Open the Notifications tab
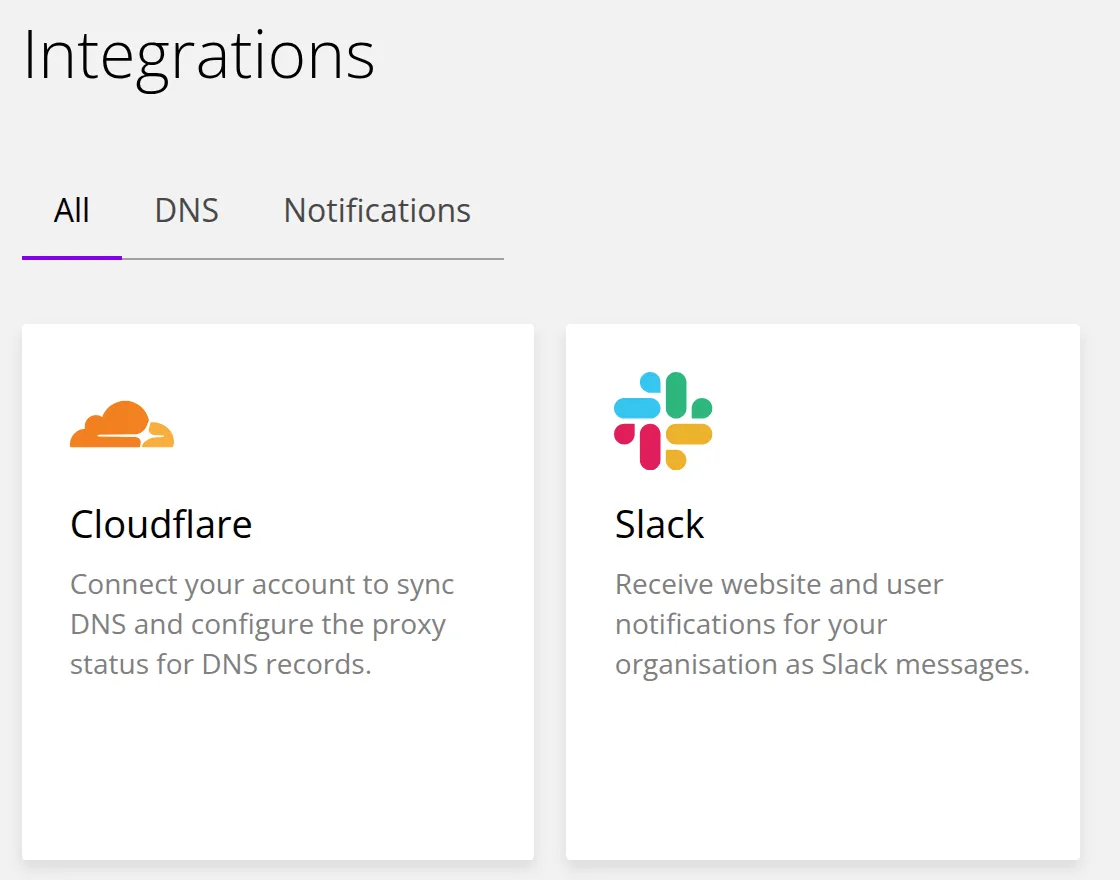Image resolution: width=1120 pixels, height=880 pixels. [x=377, y=211]
